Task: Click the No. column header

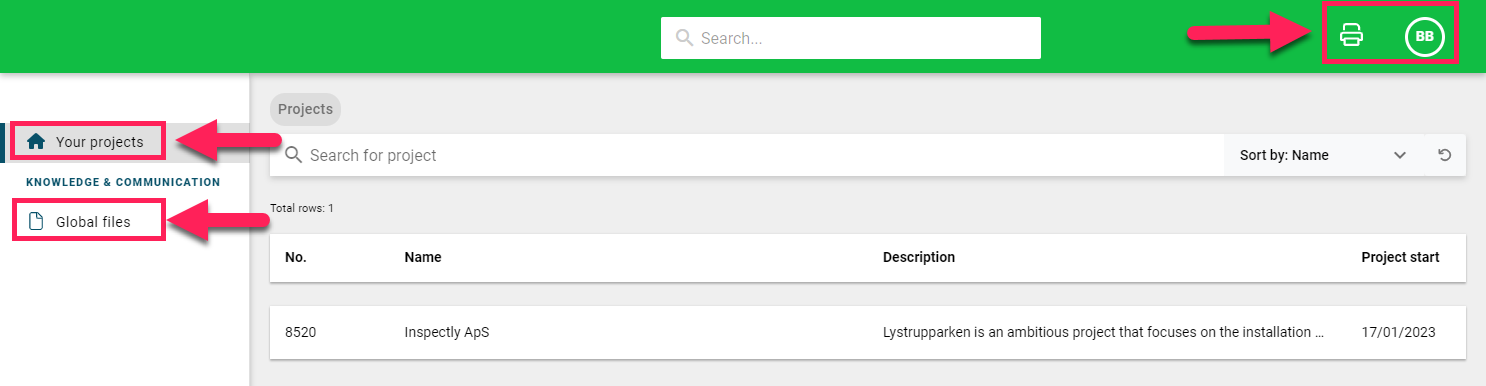Action: click(296, 257)
